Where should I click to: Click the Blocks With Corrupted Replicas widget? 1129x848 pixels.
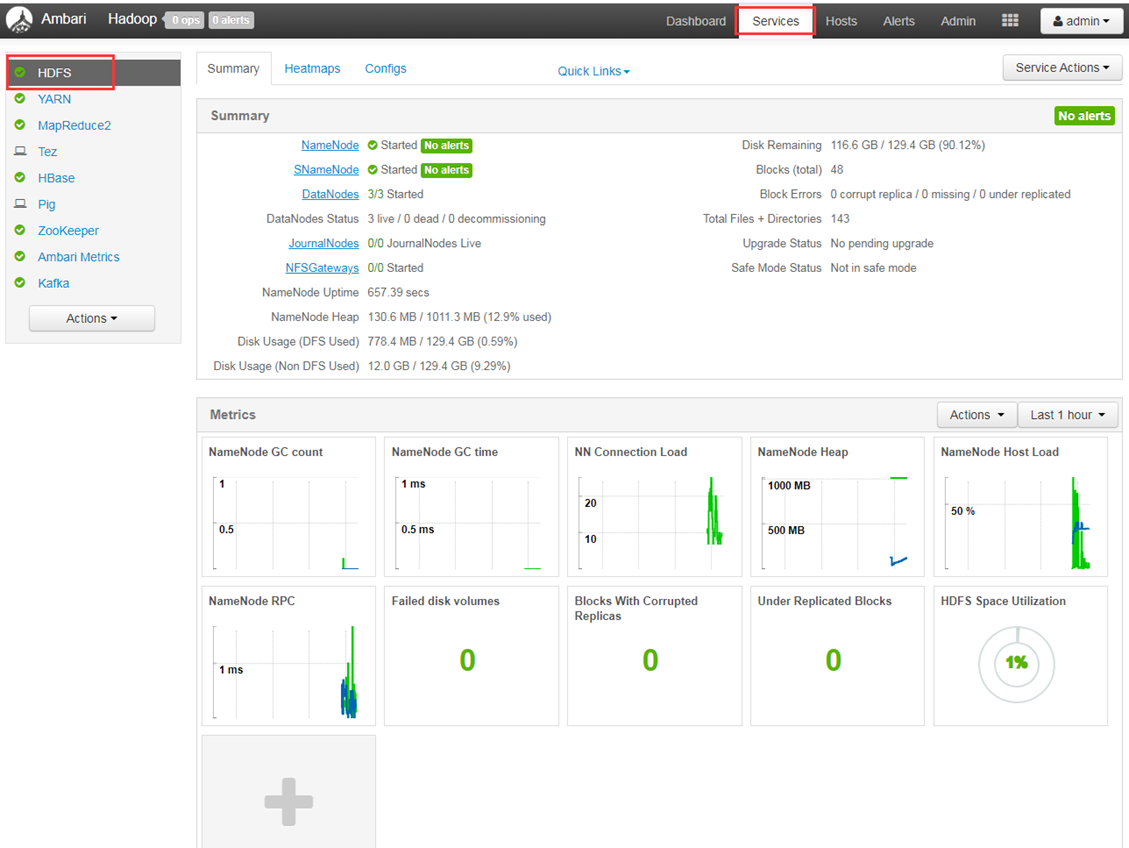click(x=655, y=656)
